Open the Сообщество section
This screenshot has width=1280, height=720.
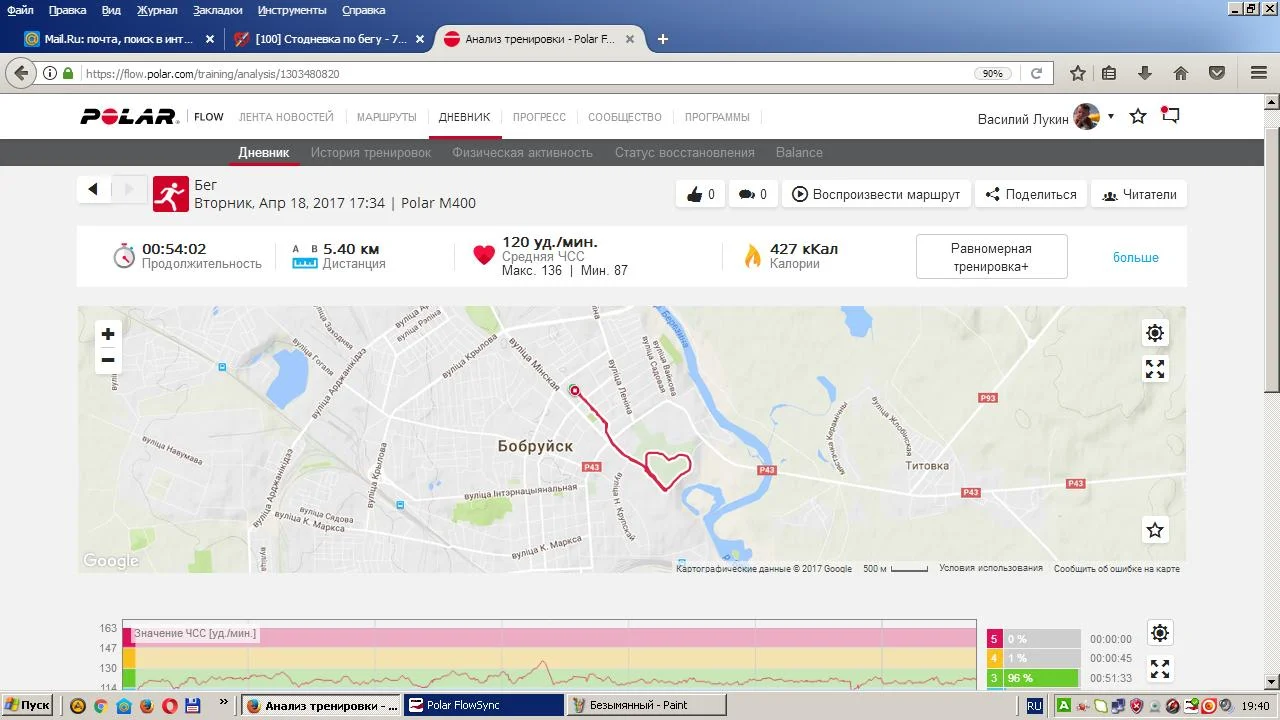(625, 117)
